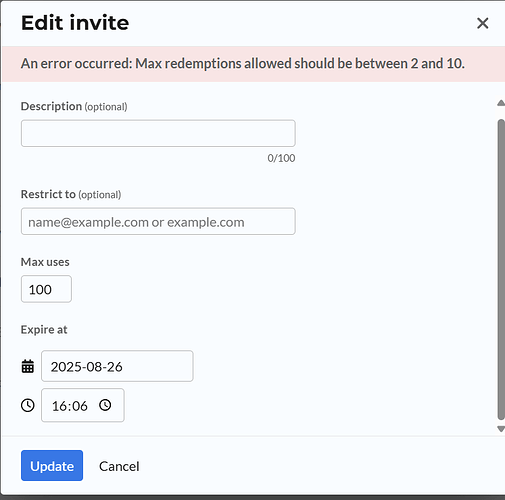Screen dimensions: 505x500
Task: Open time picker via clock icon inside 16:06 field
Action: pyautogui.click(x=105, y=405)
